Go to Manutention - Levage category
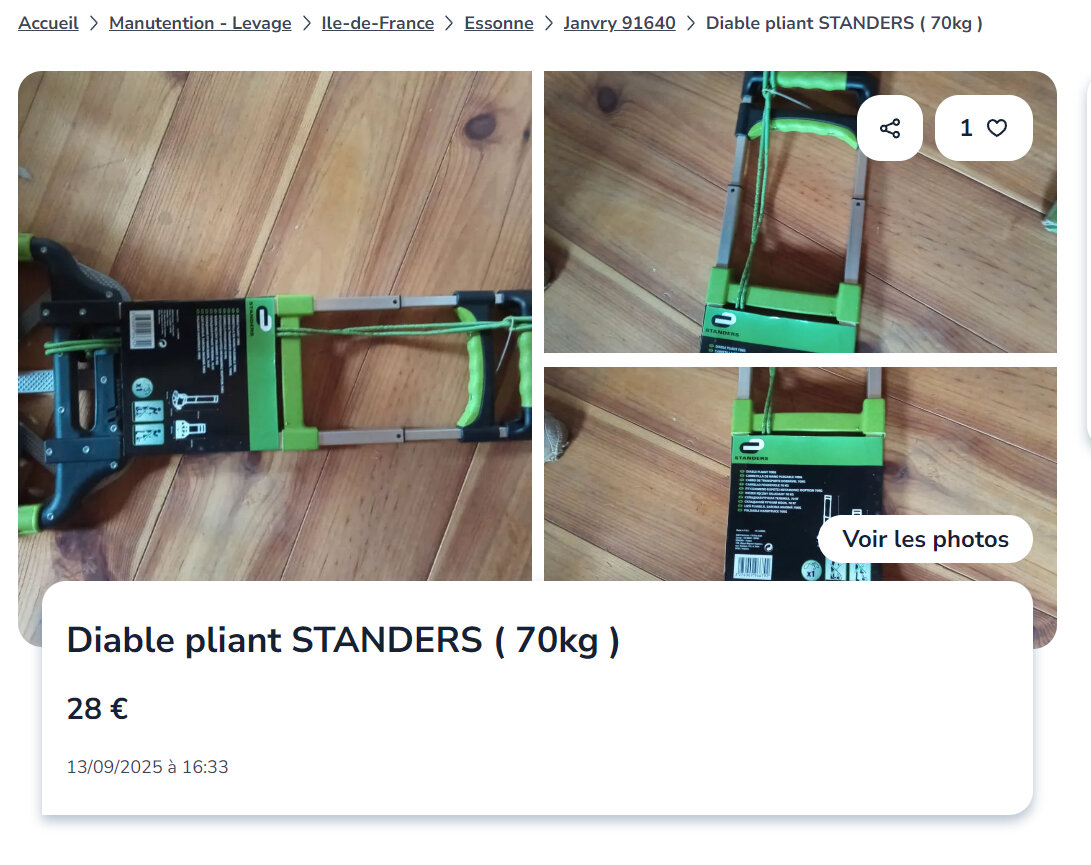 click(200, 23)
